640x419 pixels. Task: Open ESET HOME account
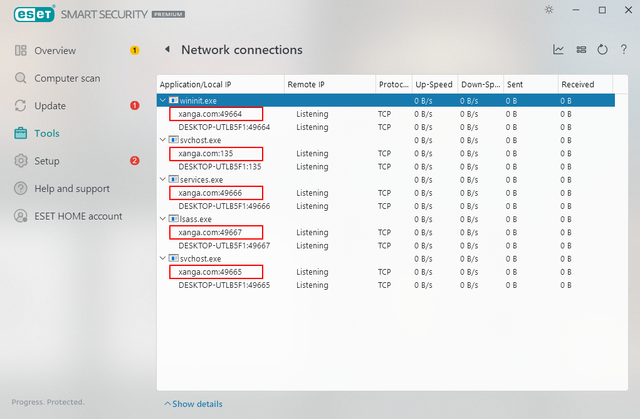click(x=78, y=216)
